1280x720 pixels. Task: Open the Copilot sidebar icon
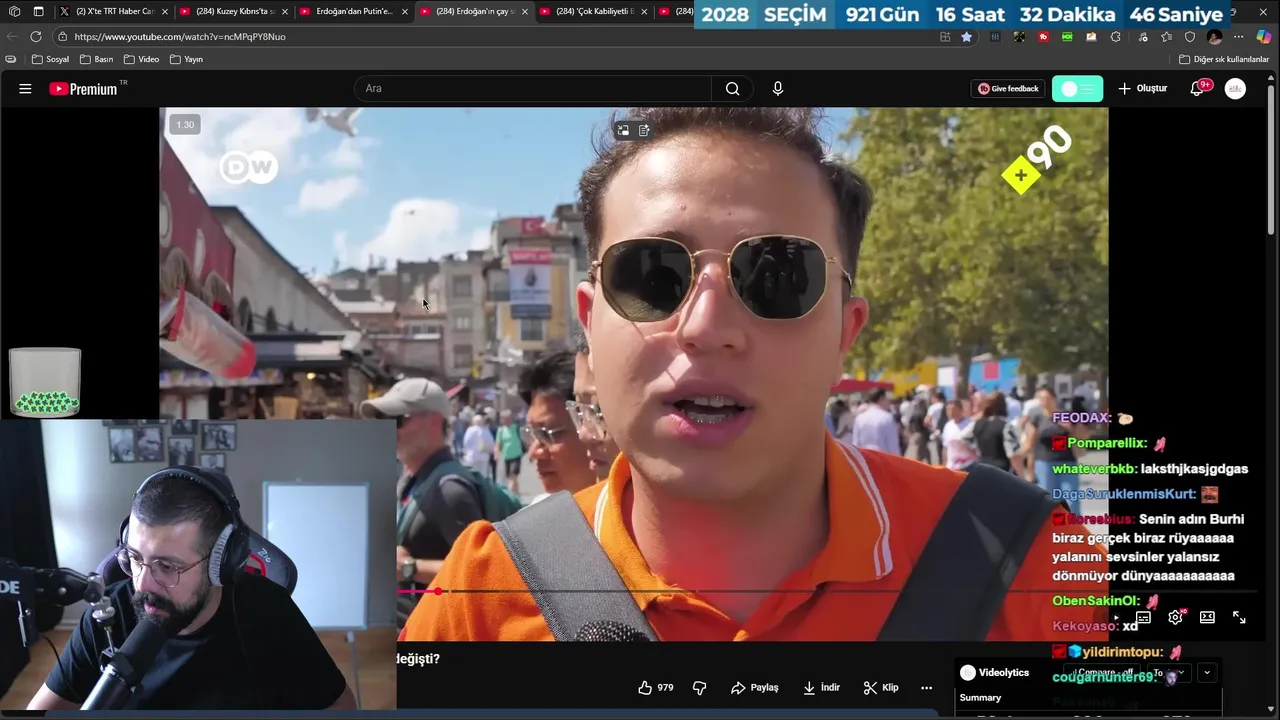[1263, 36]
